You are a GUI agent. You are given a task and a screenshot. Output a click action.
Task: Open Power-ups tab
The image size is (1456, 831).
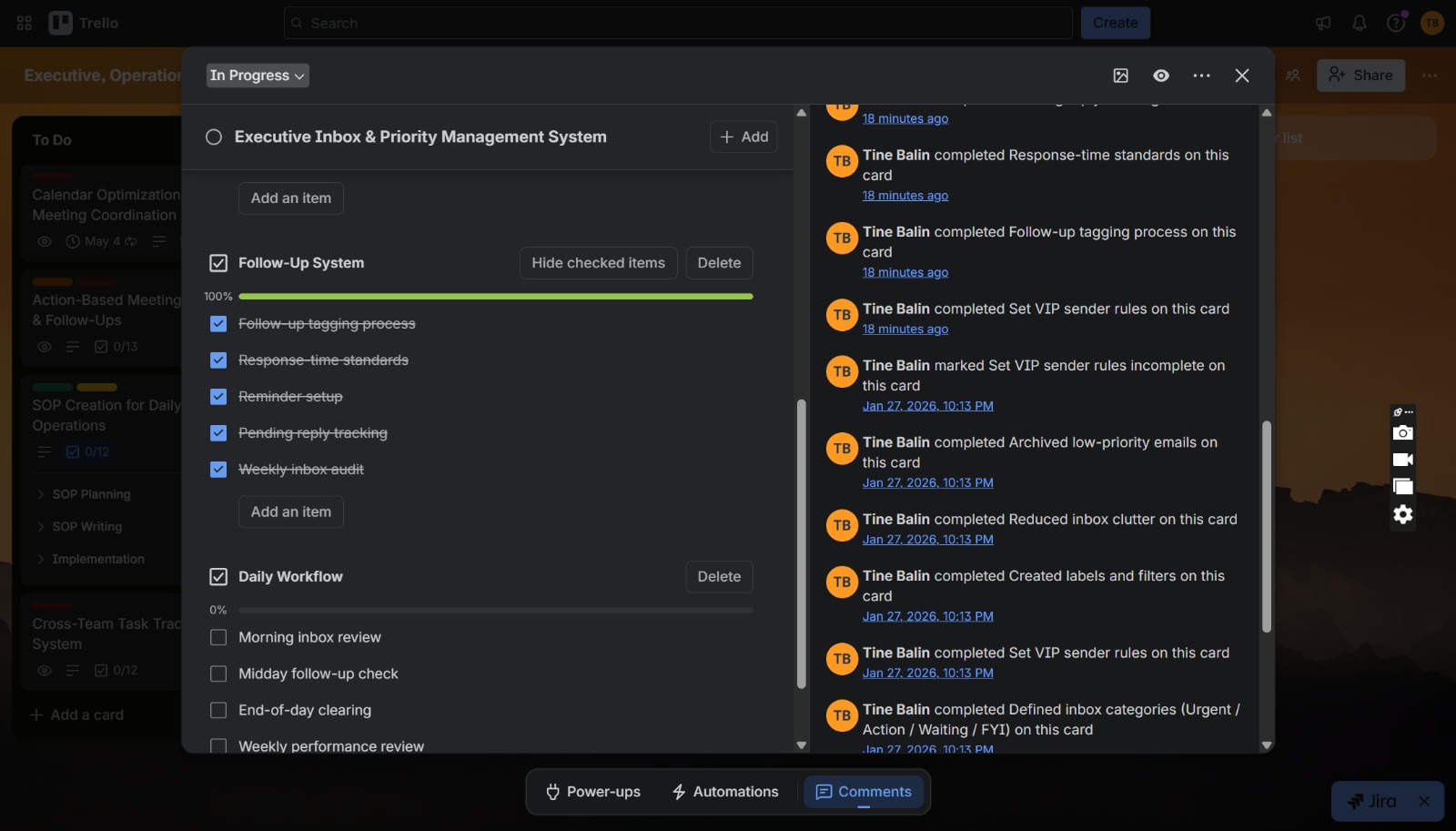(x=593, y=792)
